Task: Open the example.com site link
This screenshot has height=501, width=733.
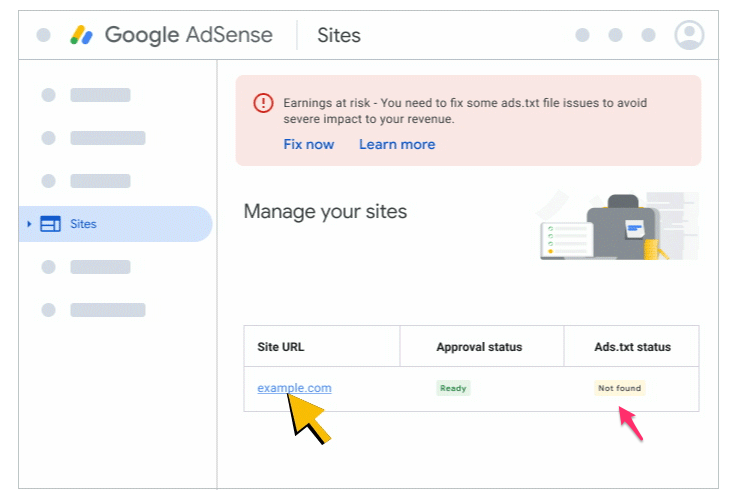Action: pos(294,388)
